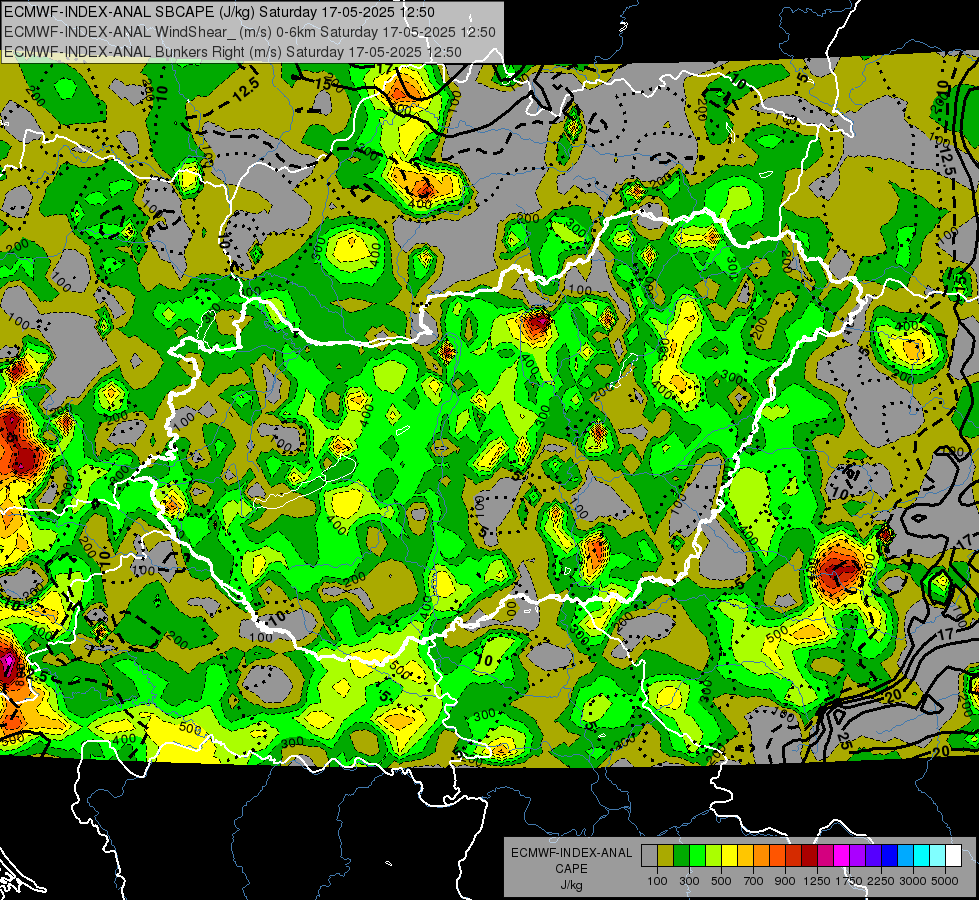Click the 1750 tick label on legend scale

(x=849, y=881)
